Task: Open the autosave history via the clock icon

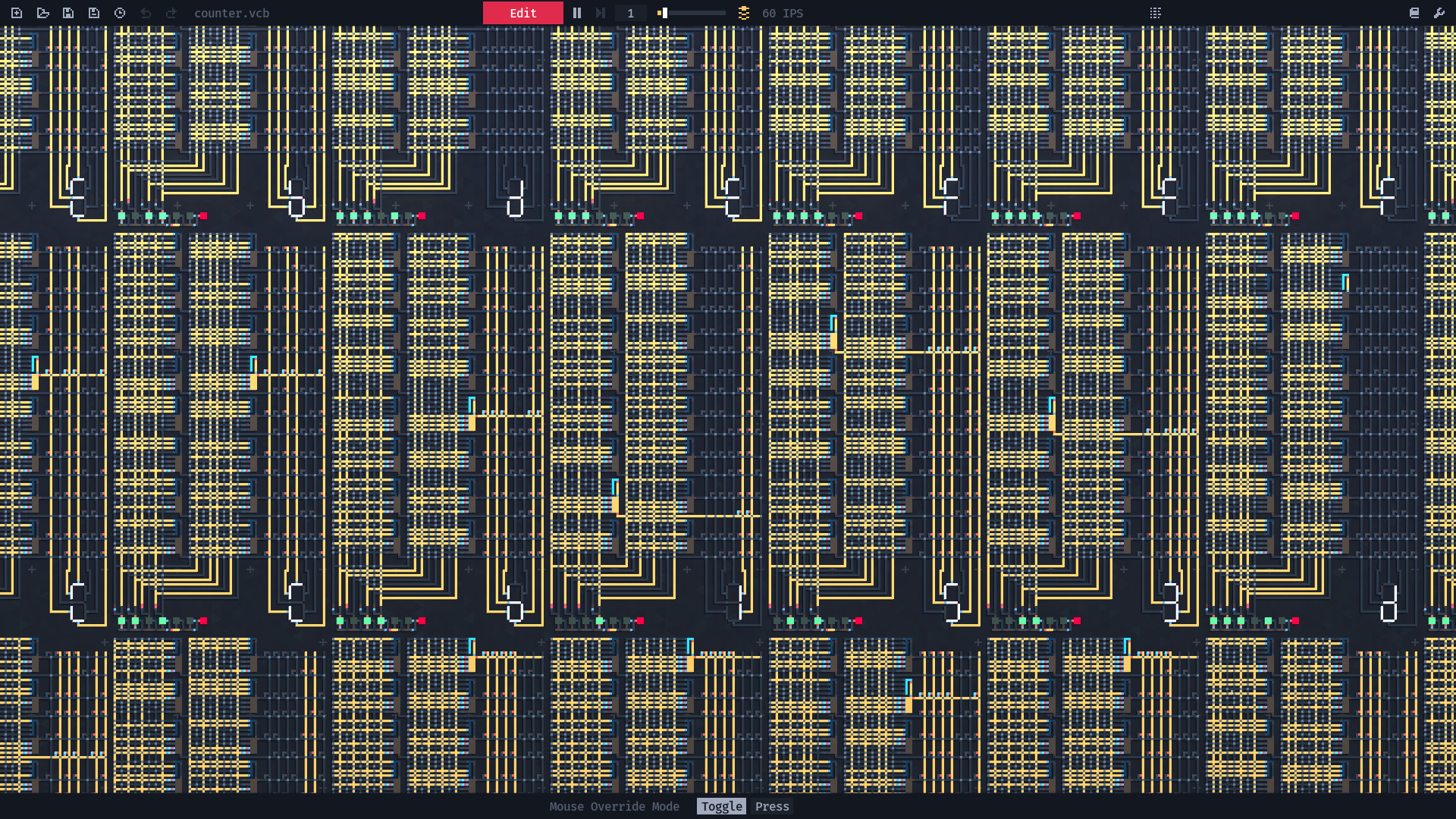Action: [120, 13]
